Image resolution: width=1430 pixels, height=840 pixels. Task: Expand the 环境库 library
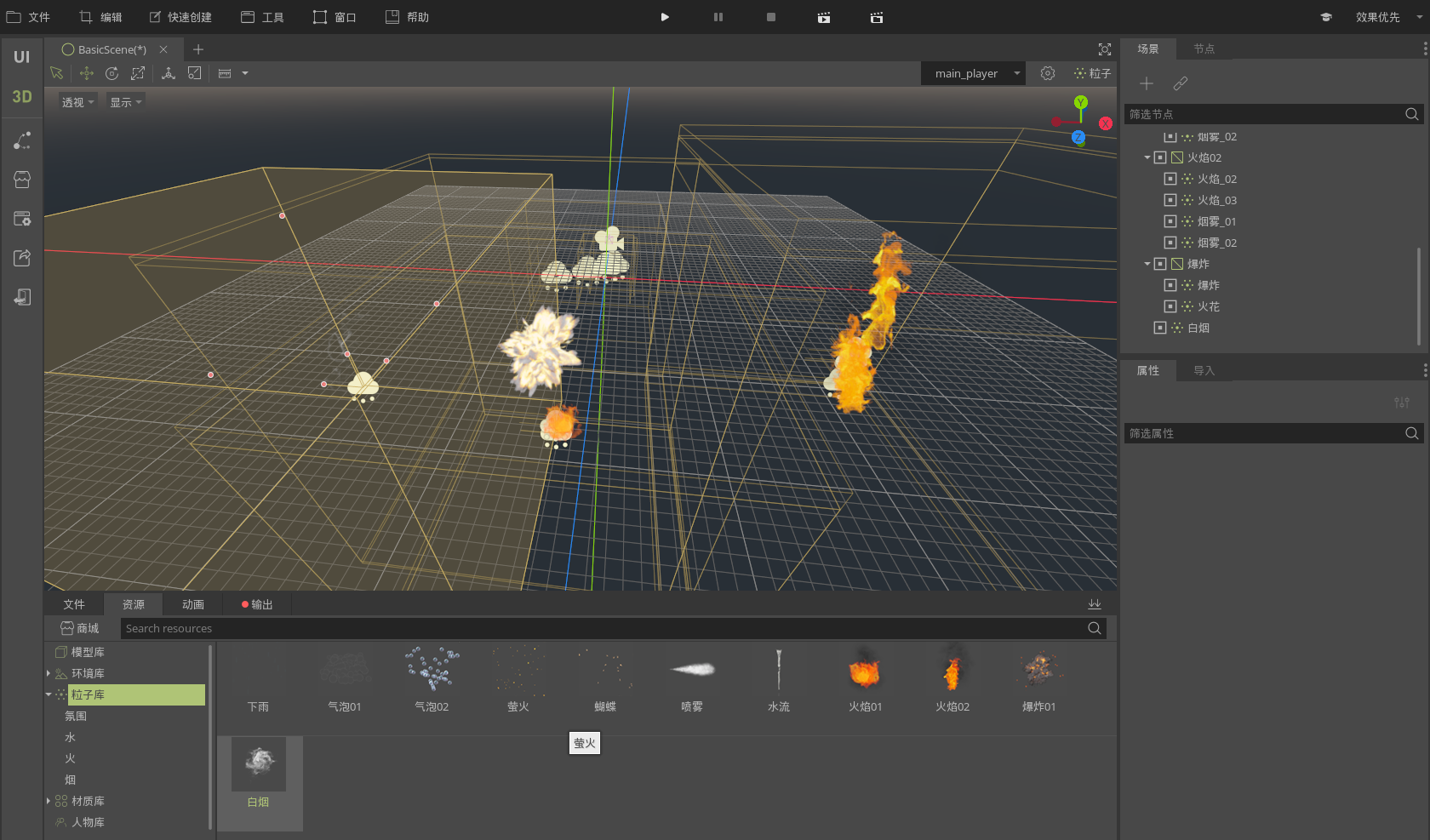point(48,673)
